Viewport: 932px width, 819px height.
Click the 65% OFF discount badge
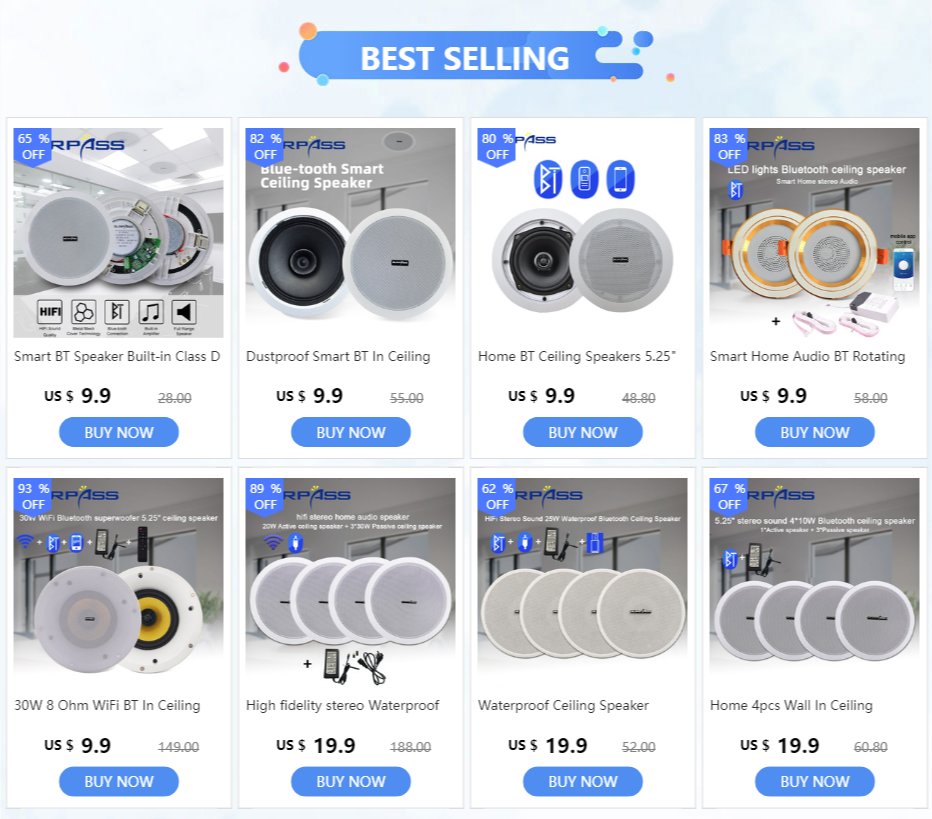coord(32,147)
